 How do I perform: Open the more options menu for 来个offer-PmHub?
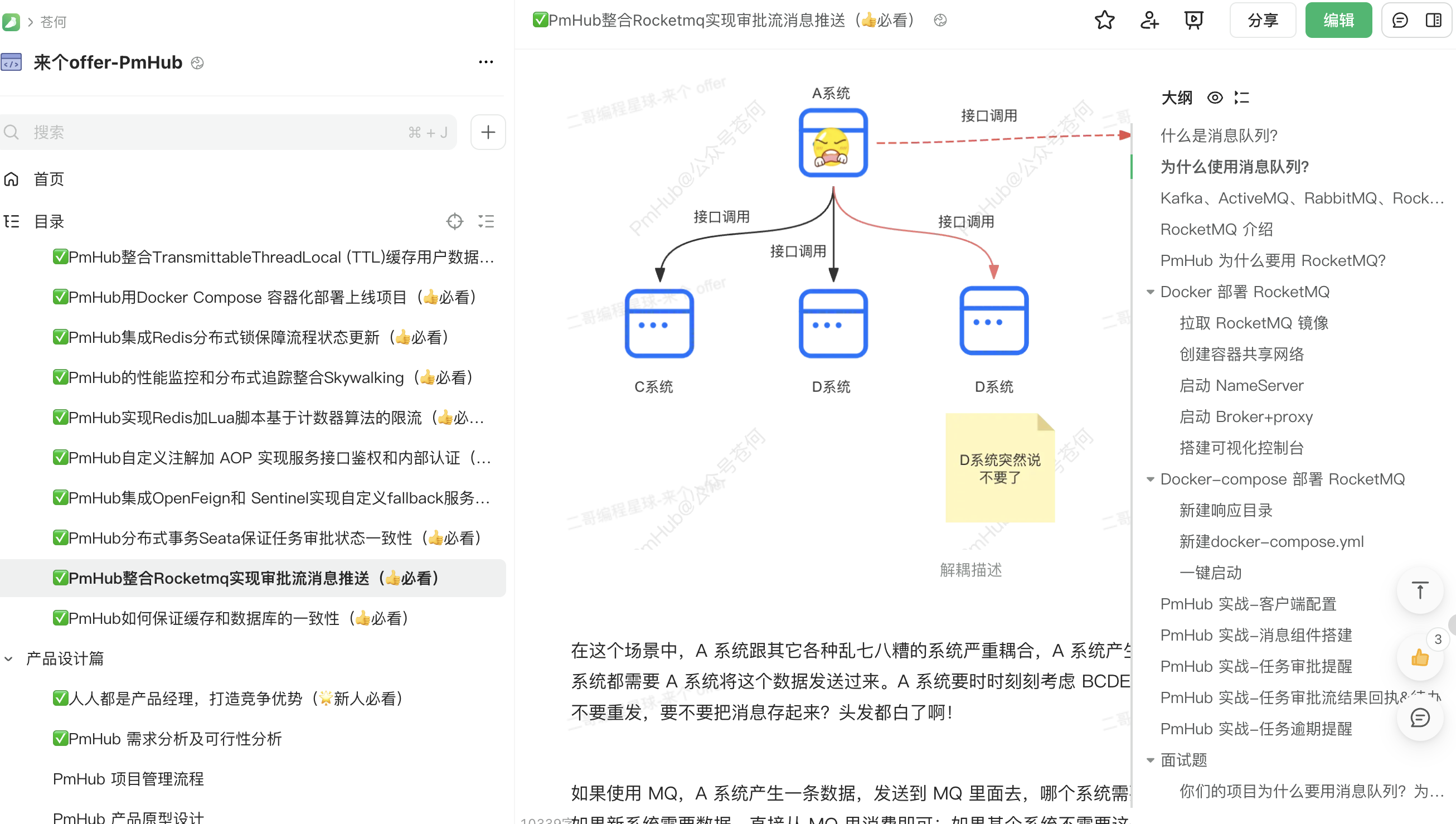[x=486, y=62]
